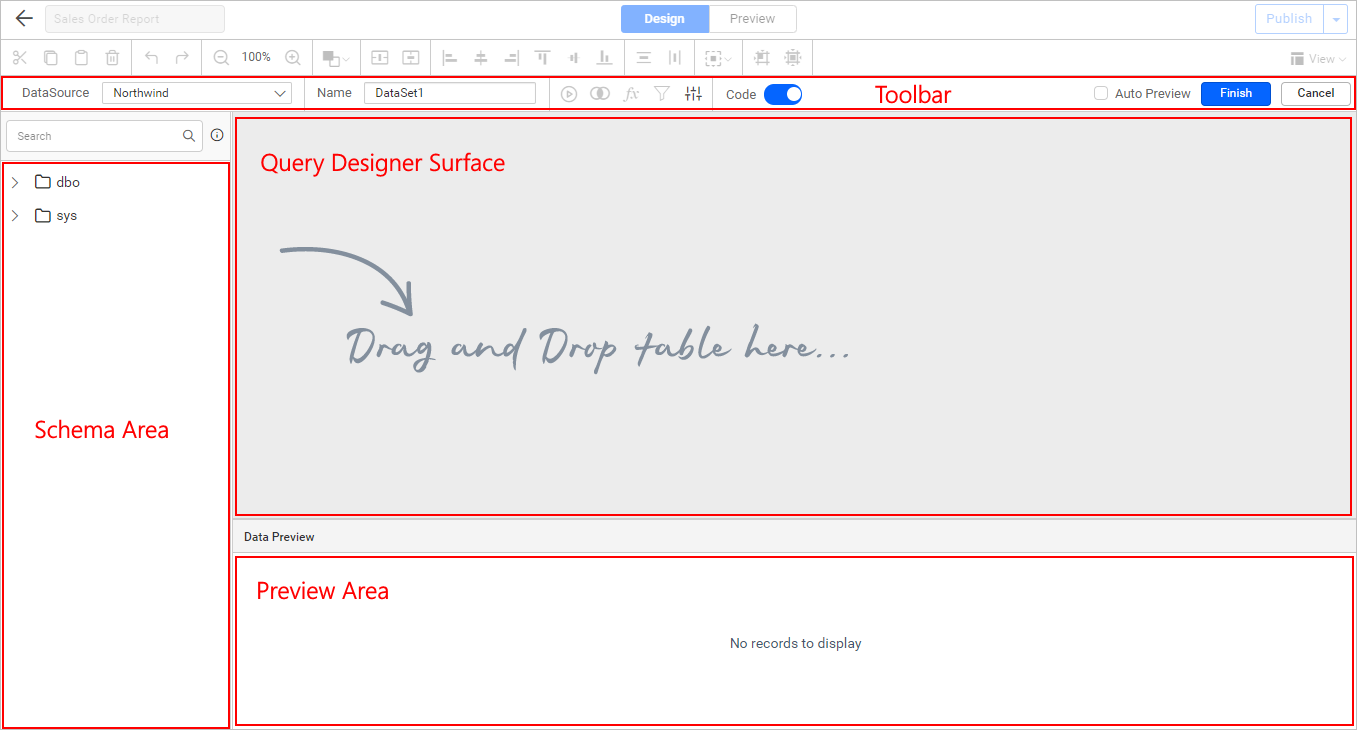The width and height of the screenshot is (1357, 730).
Task: Click the Finish button
Action: 1235,93
